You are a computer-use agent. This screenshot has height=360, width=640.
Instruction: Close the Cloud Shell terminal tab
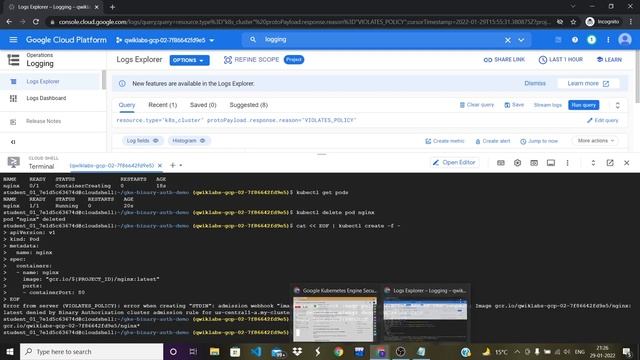coord(160,165)
